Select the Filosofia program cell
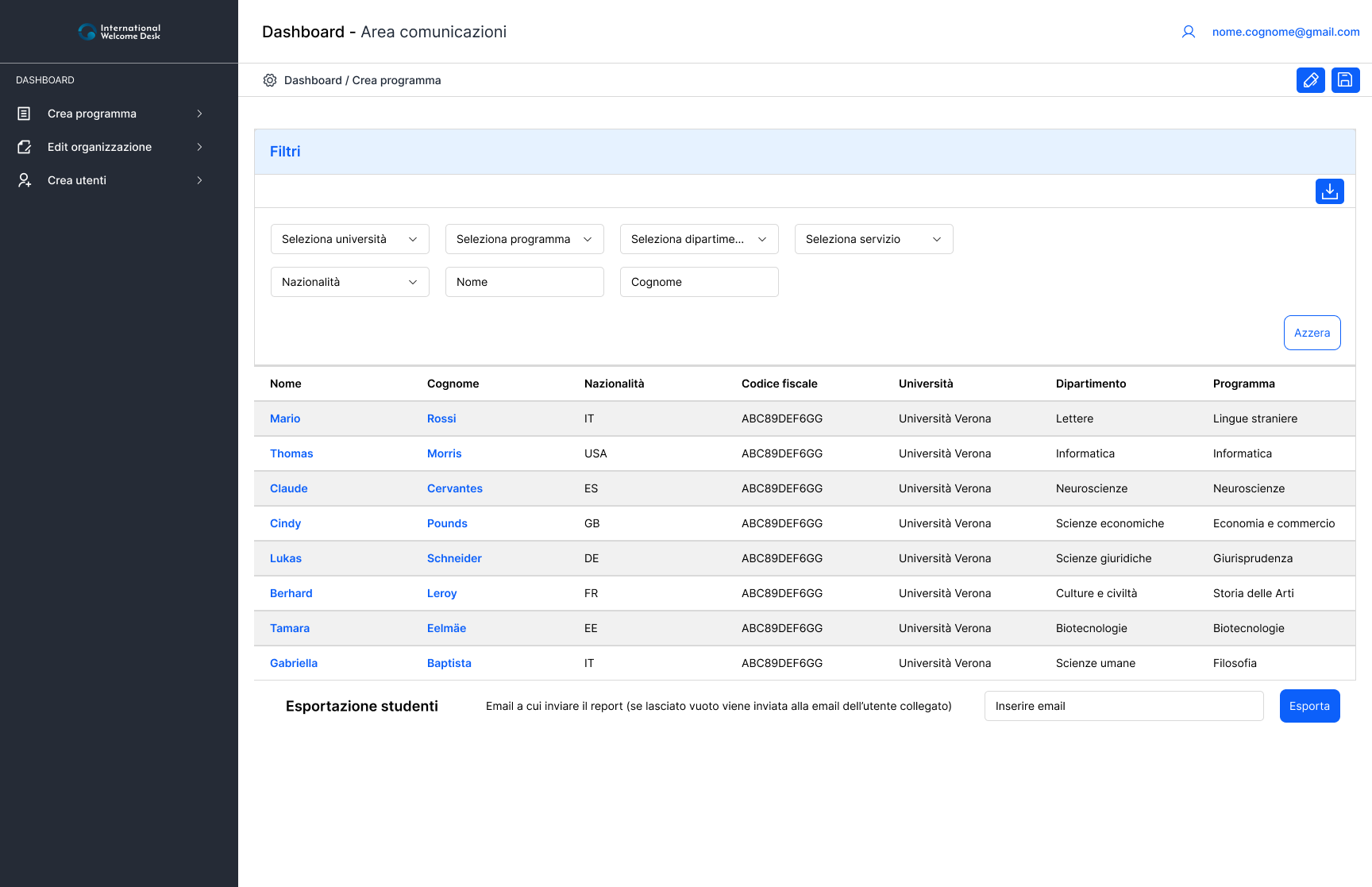1372x887 pixels. tap(1235, 663)
